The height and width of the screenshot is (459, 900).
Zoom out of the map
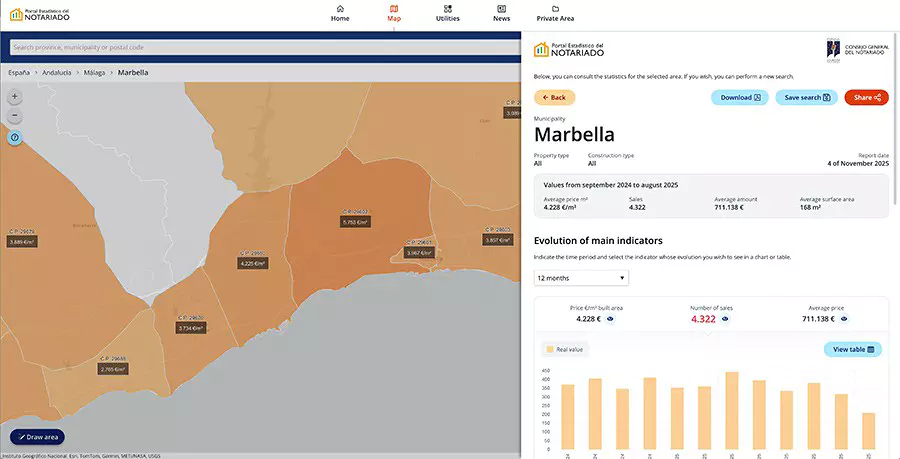tap(15, 116)
